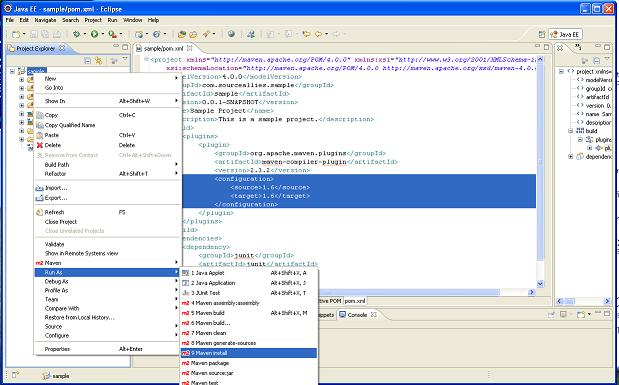Select 3 JUnit Test in submenu
Image resolution: width=619 pixels, height=385 pixels.
tap(249, 293)
